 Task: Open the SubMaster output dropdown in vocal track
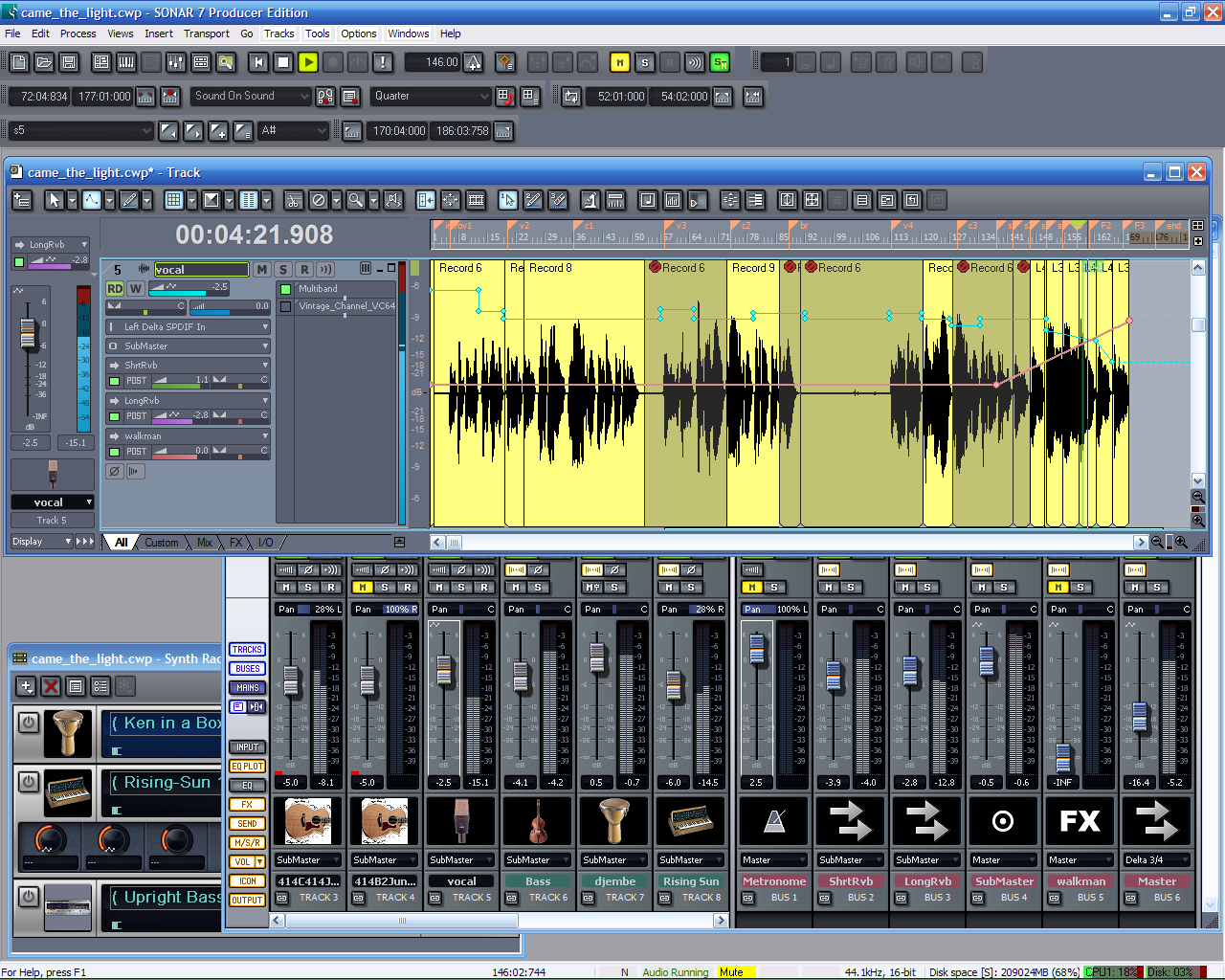(x=189, y=346)
